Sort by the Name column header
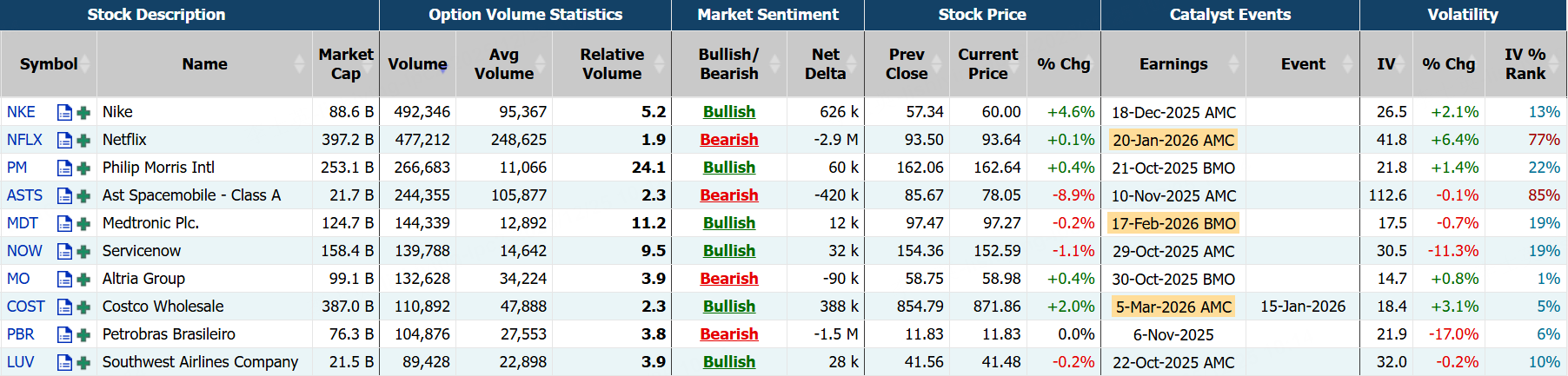Image resolution: width=1568 pixels, height=376 pixels. coord(204,64)
